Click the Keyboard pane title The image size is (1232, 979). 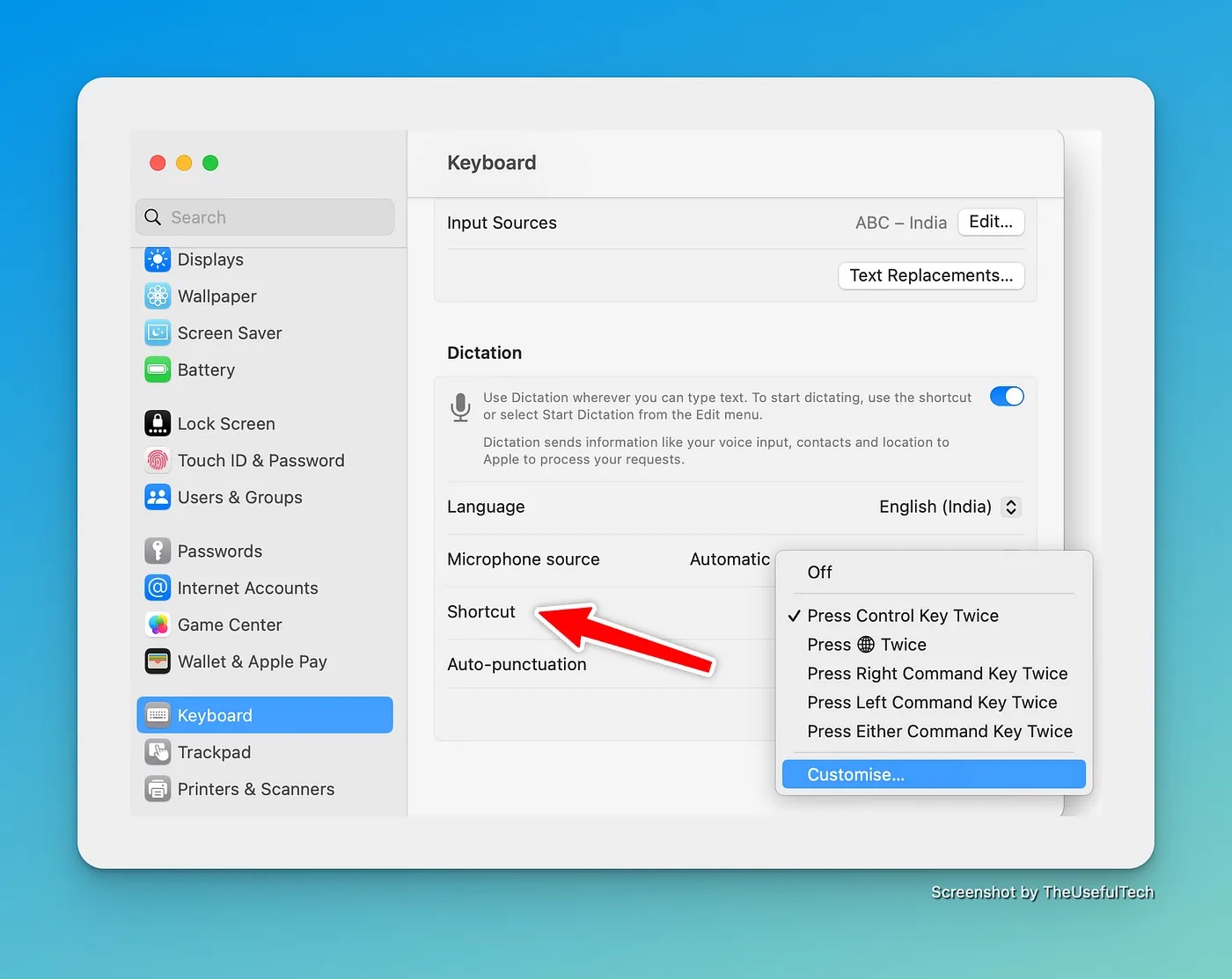491,163
